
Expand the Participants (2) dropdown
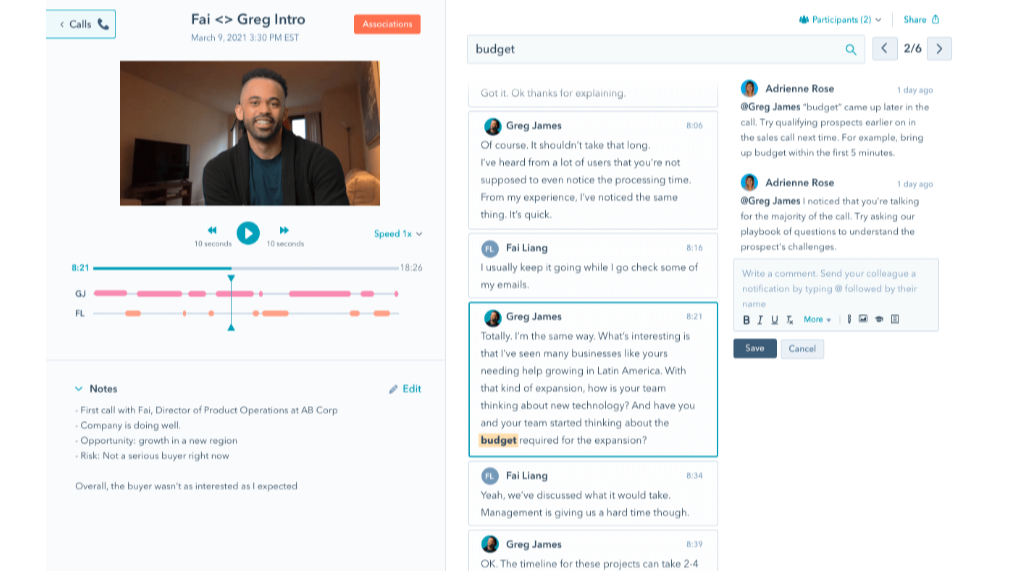840,19
